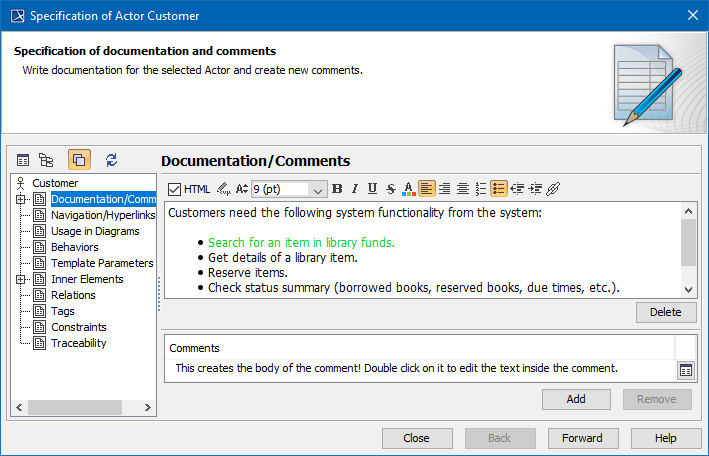Apply italic formatting to text
Screen dimensions: 709x456
(x=355, y=188)
